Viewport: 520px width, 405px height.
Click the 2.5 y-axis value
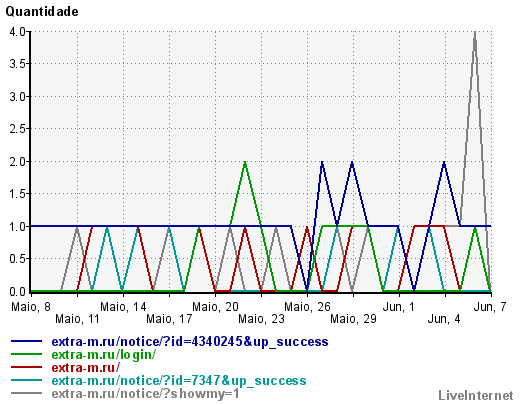tap(17, 129)
